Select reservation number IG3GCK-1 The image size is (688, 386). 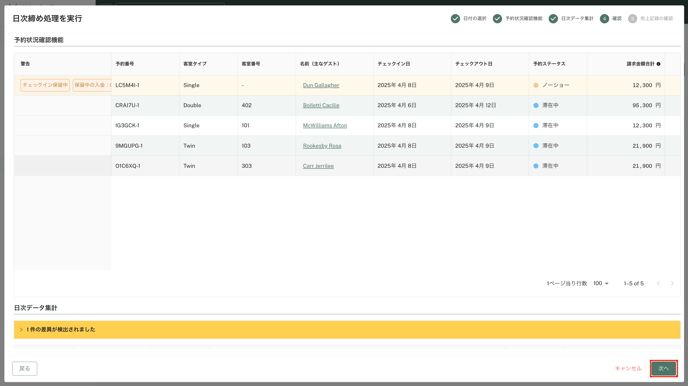click(x=127, y=125)
